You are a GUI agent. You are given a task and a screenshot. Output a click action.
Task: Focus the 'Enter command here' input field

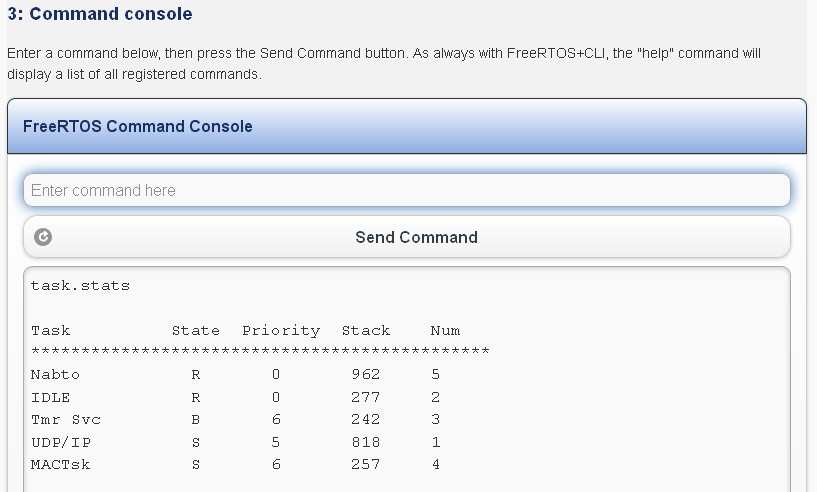[x=406, y=190]
